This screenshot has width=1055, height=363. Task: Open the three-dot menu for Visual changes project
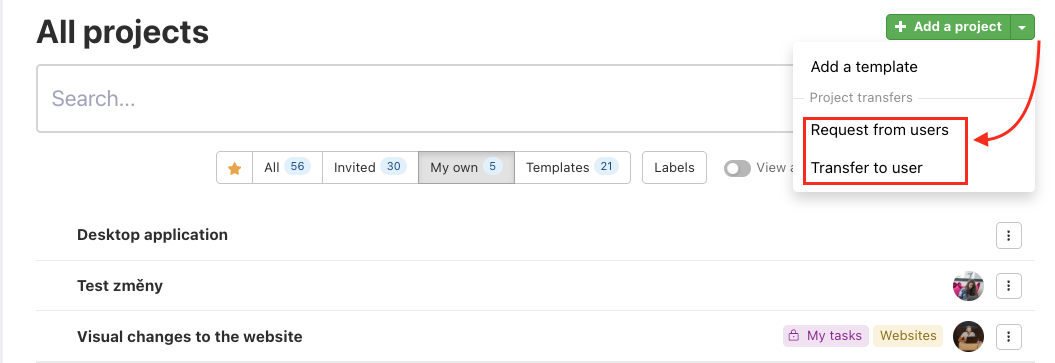(x=1009, y=336)
